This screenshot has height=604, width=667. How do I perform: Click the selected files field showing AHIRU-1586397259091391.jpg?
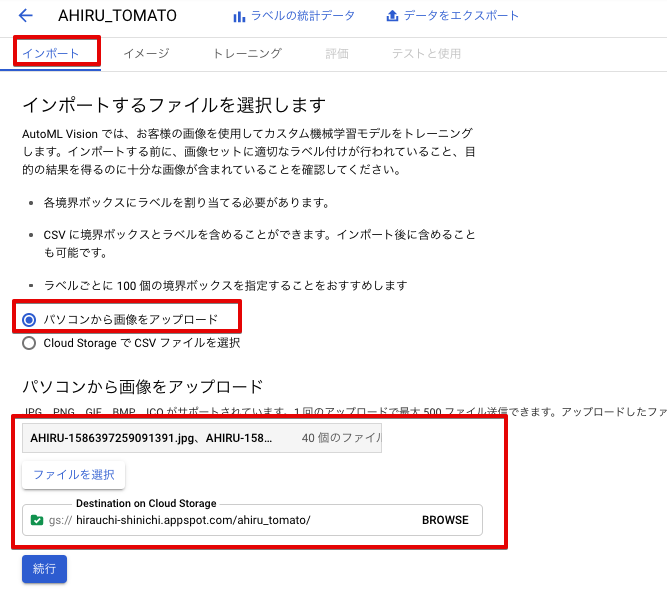tap(202, 438)
